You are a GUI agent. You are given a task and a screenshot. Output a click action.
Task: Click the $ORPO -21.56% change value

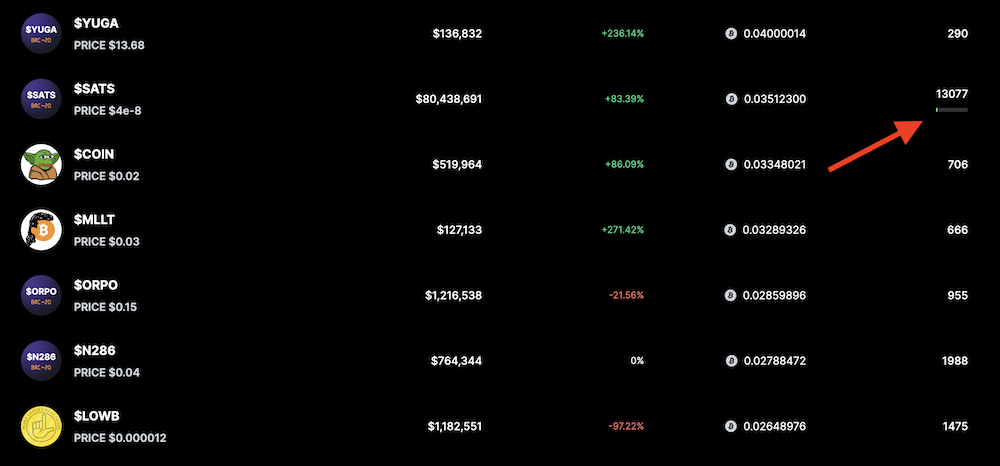pos(626,296)
